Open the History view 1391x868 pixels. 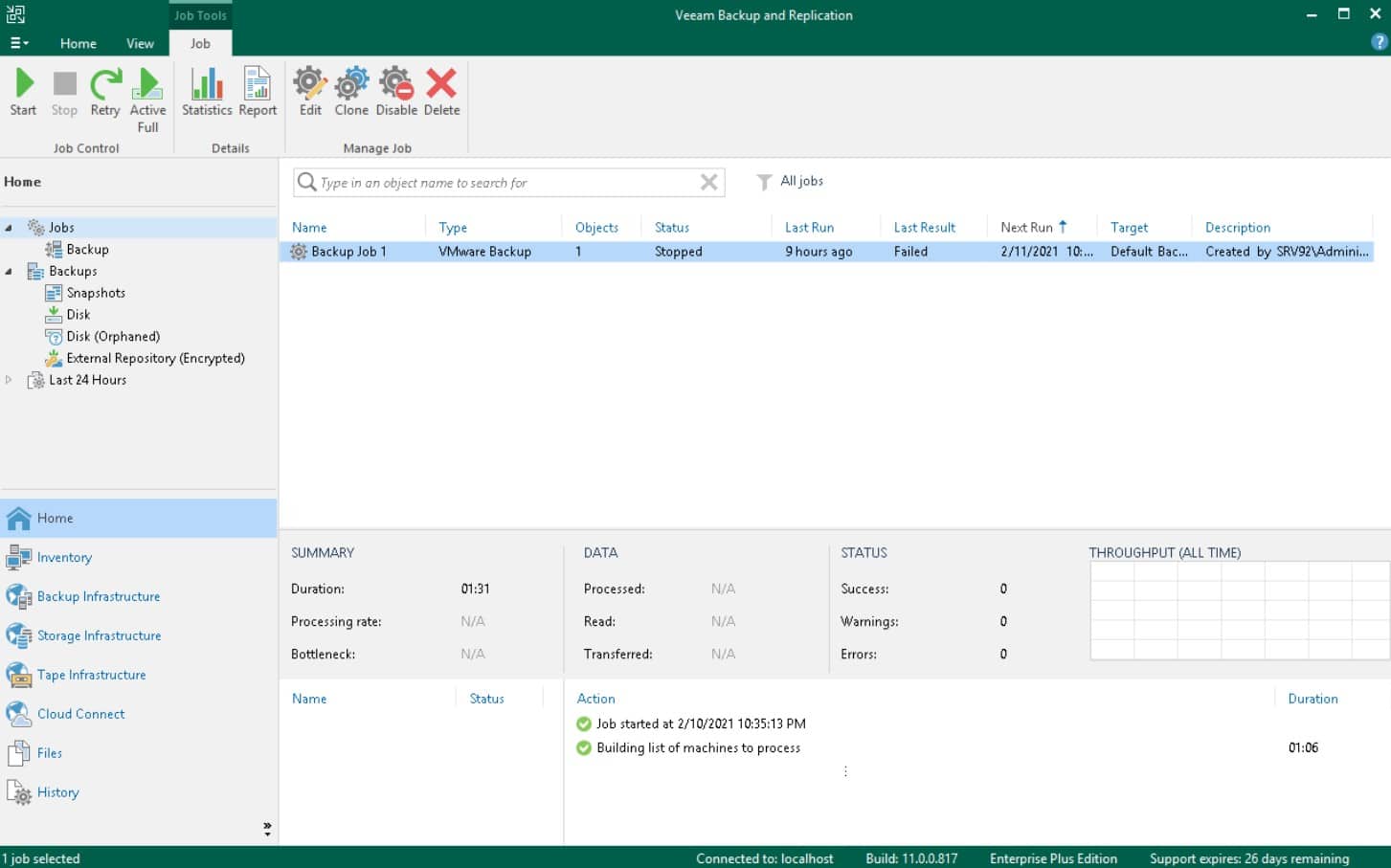[57, 792]
